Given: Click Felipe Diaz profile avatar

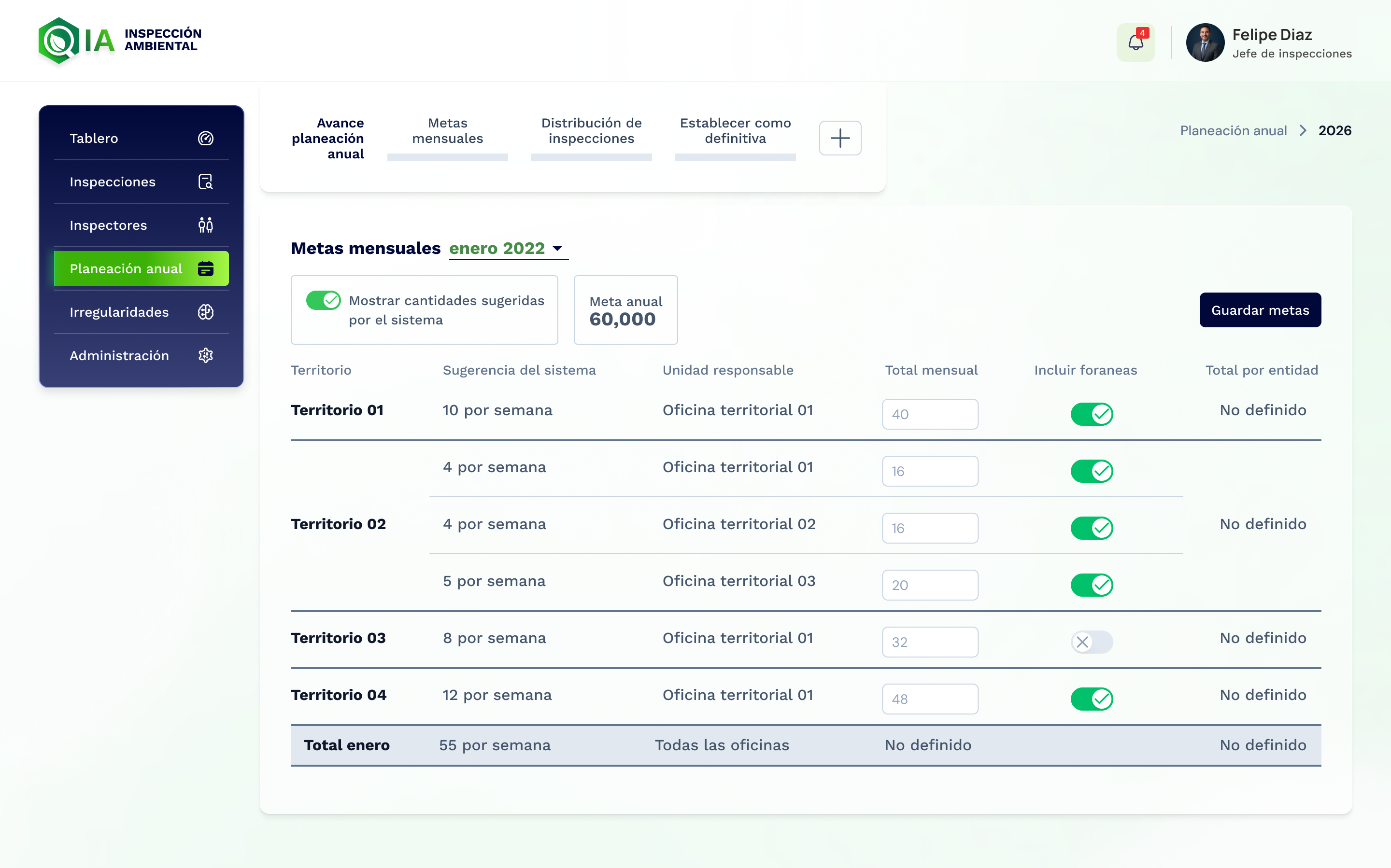Looking at the screenshot, I should [1205, 42].
